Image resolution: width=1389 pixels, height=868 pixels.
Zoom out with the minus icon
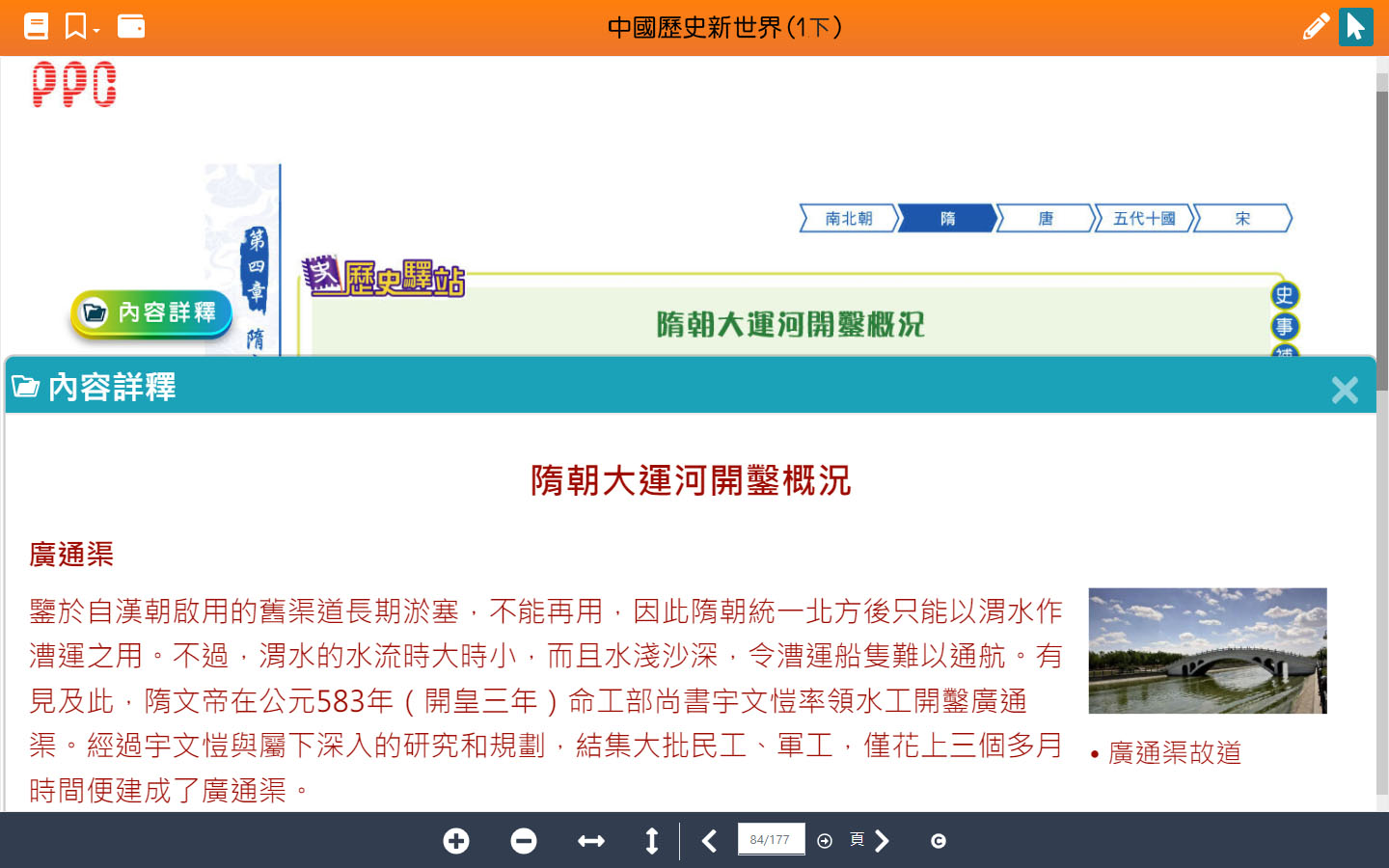point(524,841)
